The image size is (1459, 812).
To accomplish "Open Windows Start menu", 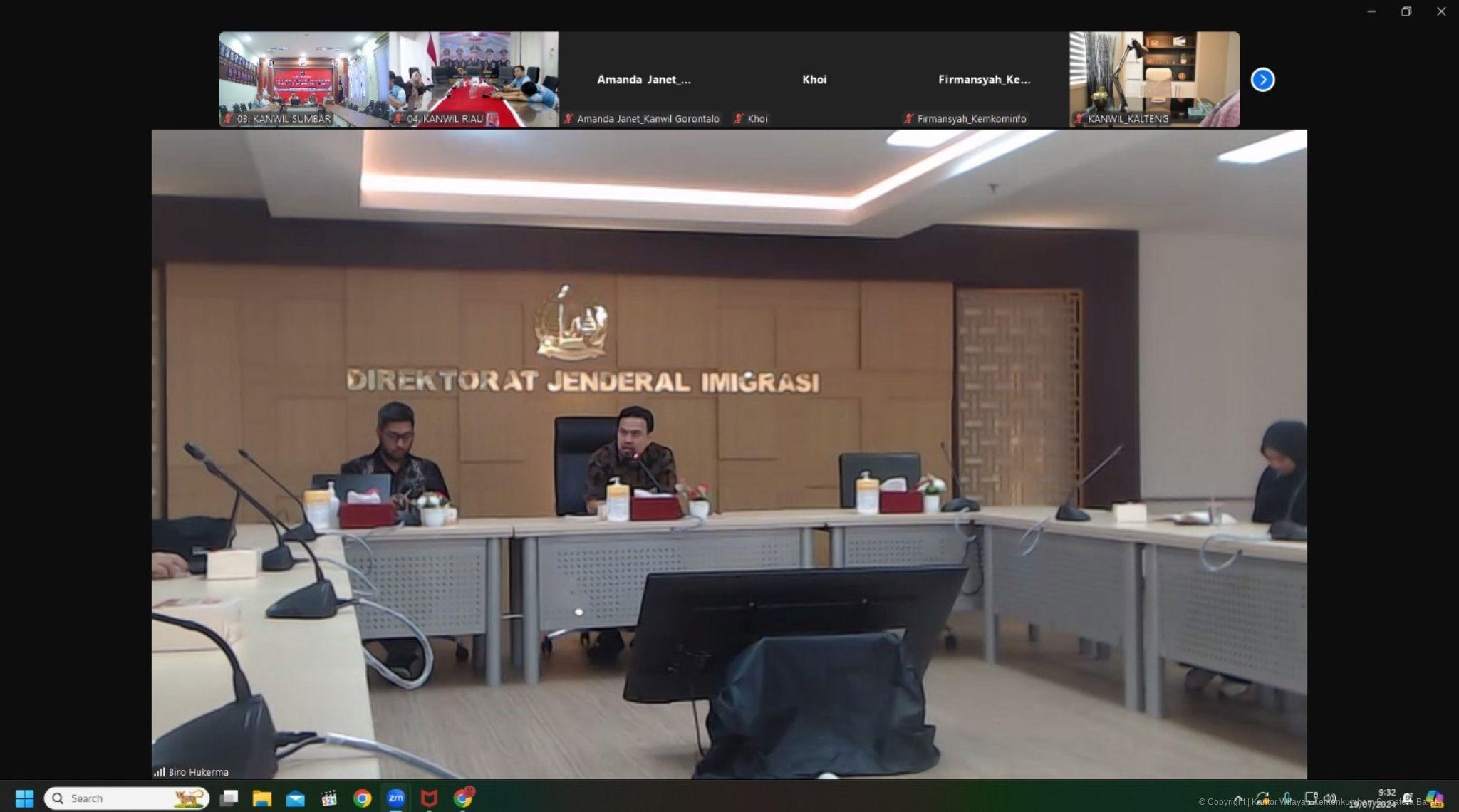I will [x=24, y=798].
